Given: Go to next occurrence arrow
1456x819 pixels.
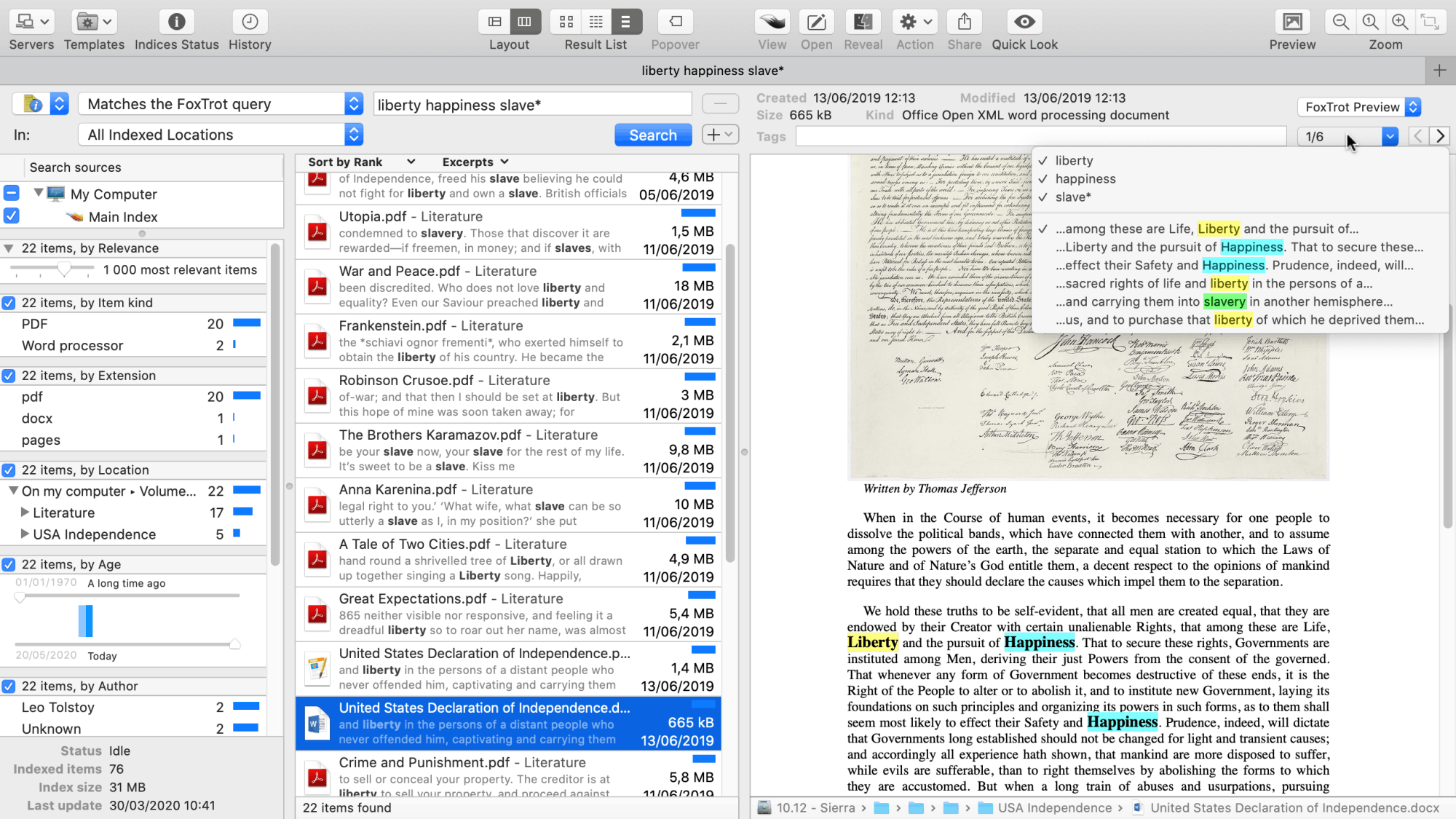Looking at the screenshot, I should [1440, 136].
